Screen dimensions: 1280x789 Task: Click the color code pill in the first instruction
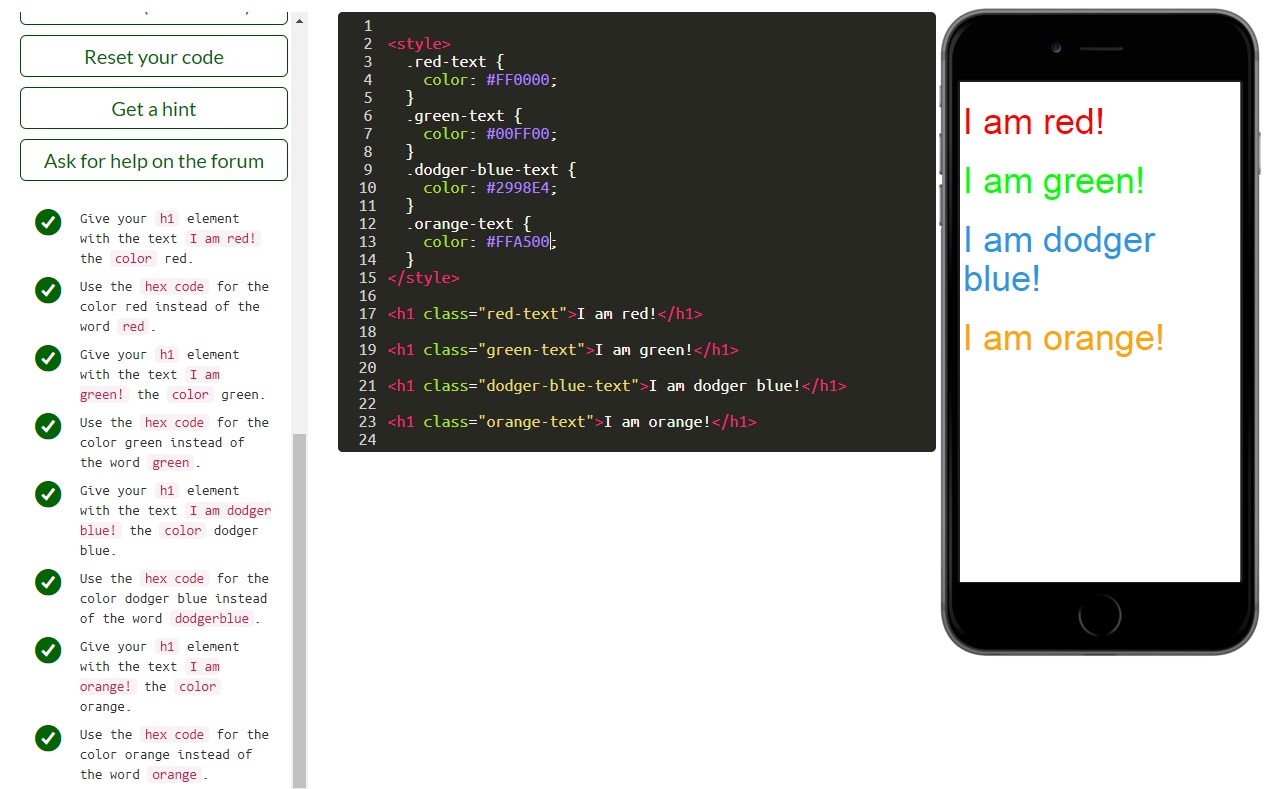click(133, 258)
